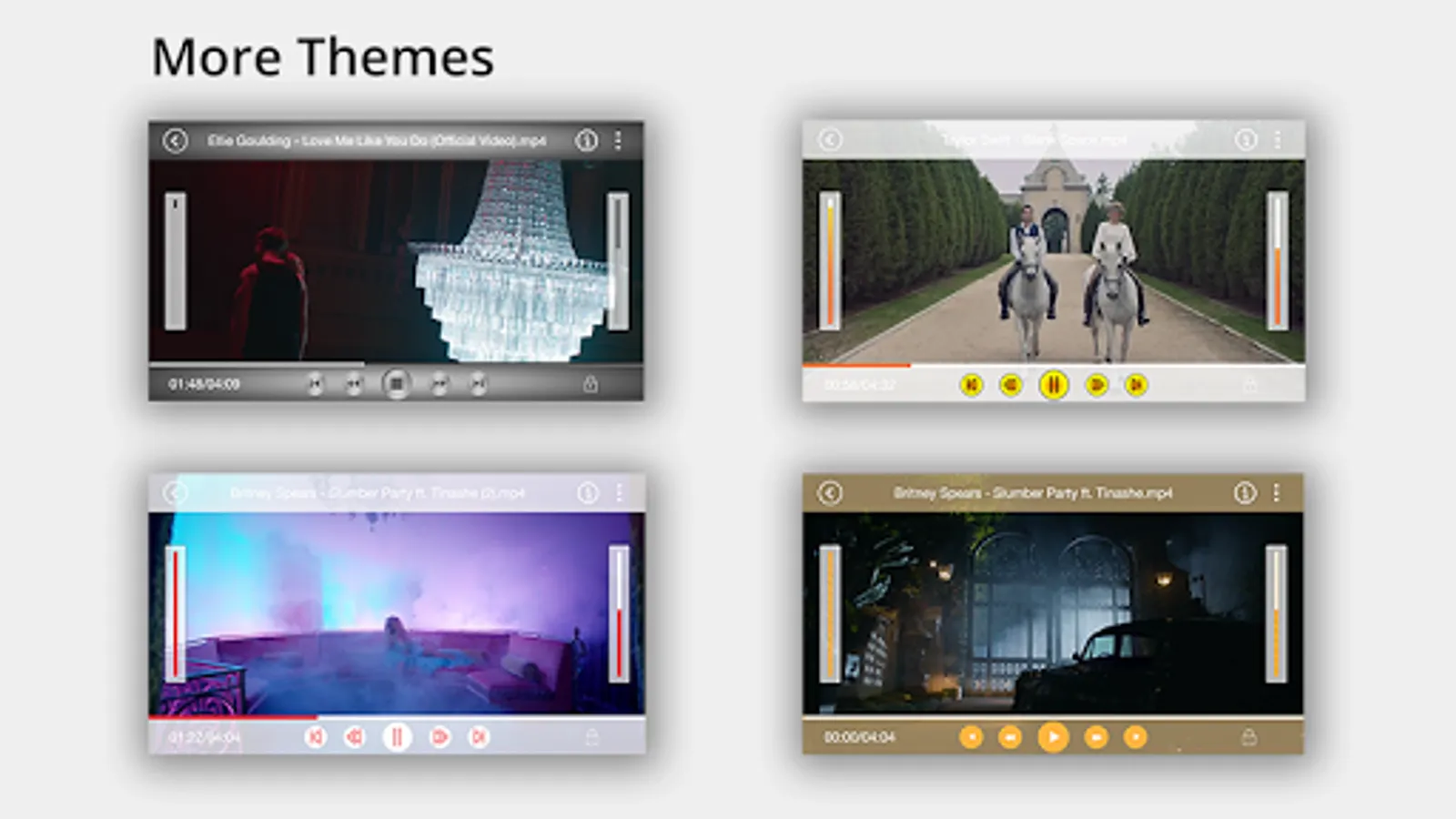Open video info in the horse-riding video player
The width and height of the screenshot is (1456, 819).
click(1246, 139)
